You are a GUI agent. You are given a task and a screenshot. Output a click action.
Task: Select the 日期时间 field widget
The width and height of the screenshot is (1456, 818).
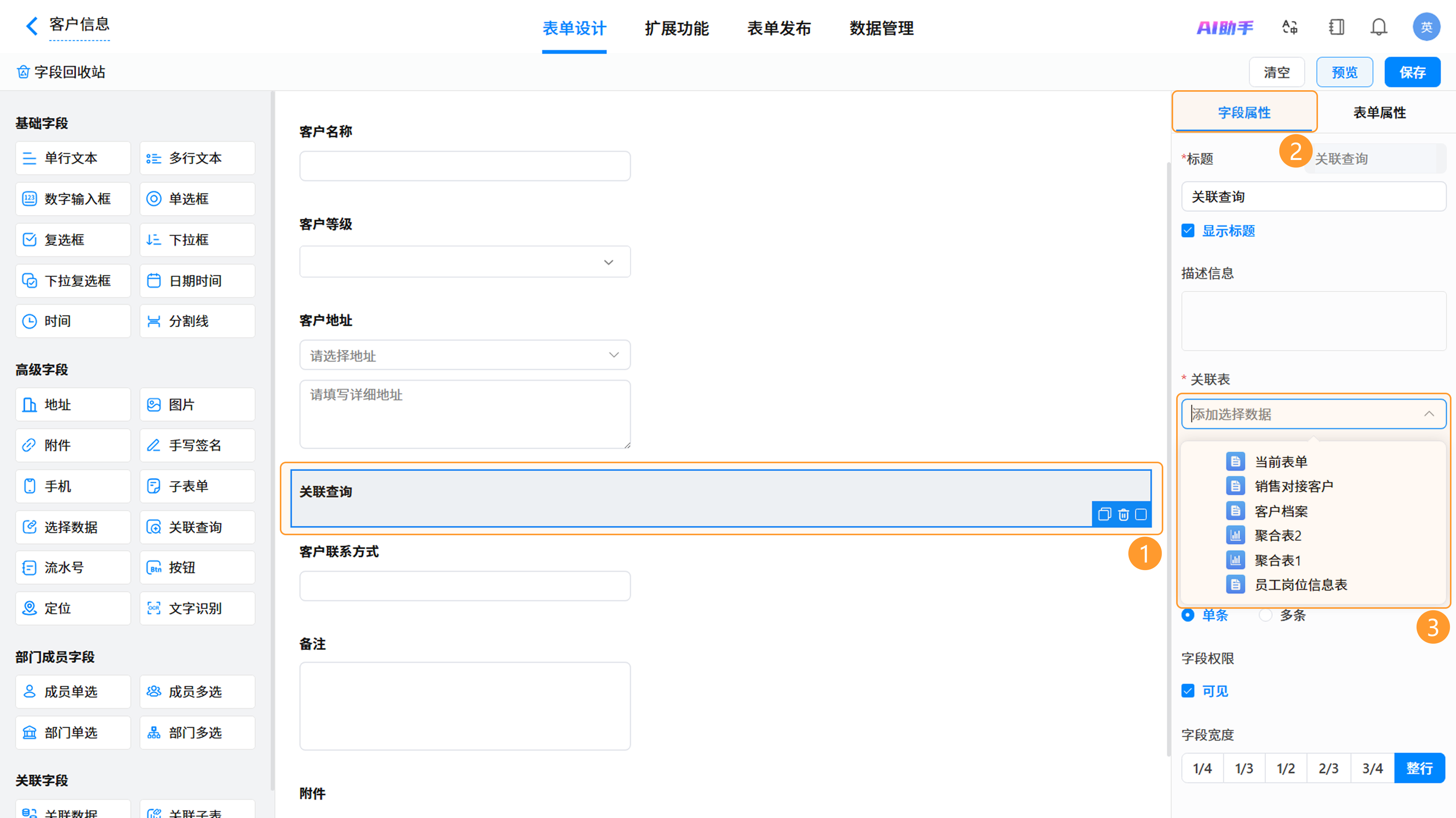(197, 281)
